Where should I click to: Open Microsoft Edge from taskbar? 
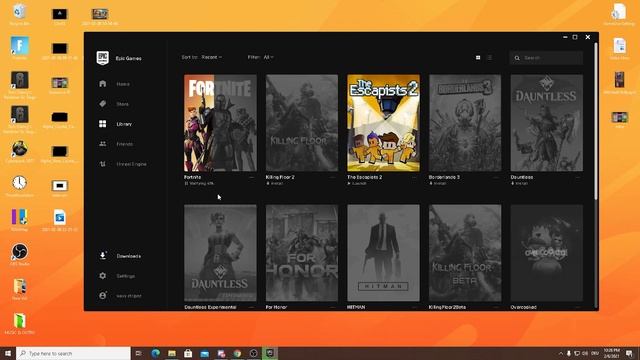(156, 353)
